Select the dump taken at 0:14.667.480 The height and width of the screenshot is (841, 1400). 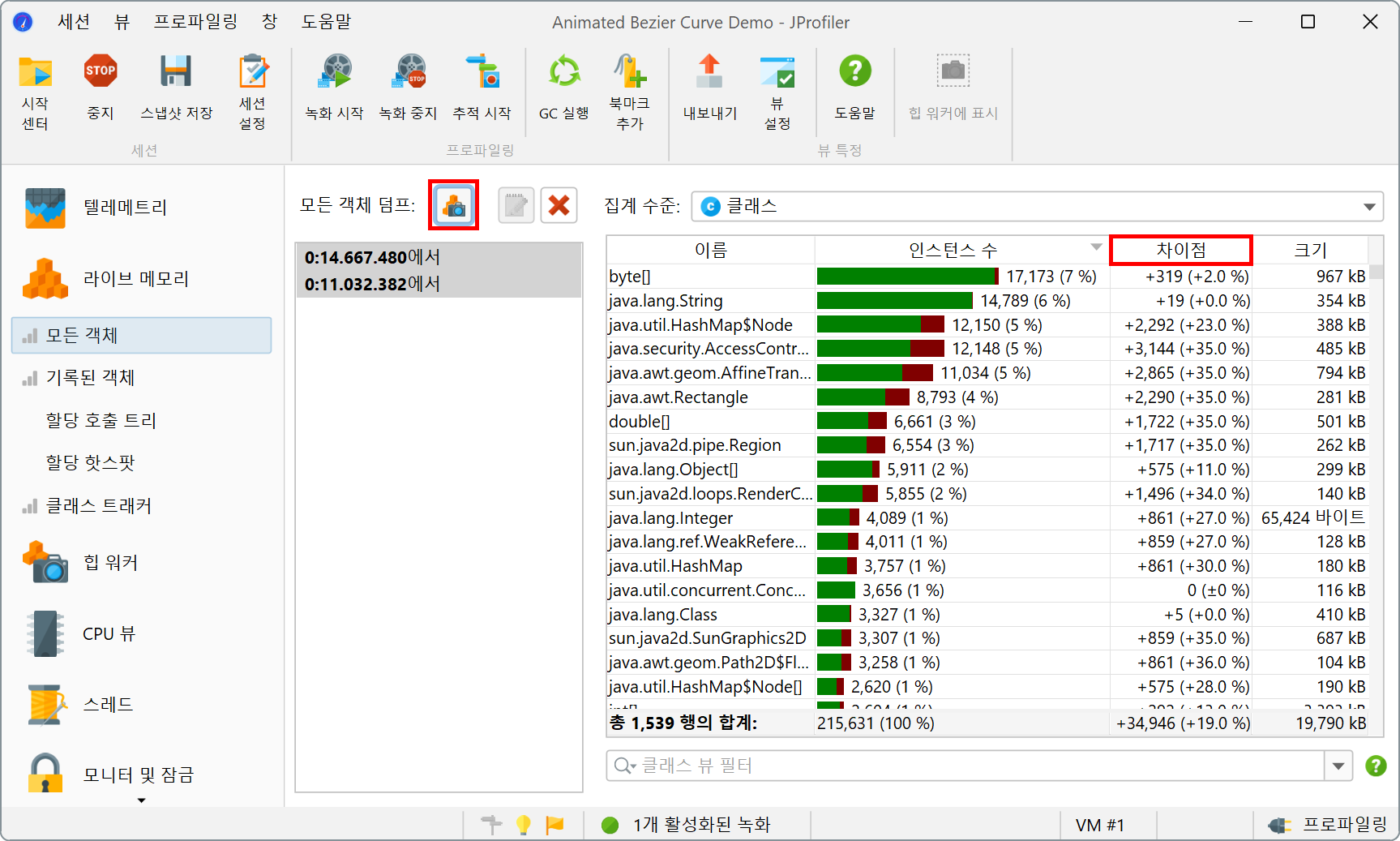[439, 257]
